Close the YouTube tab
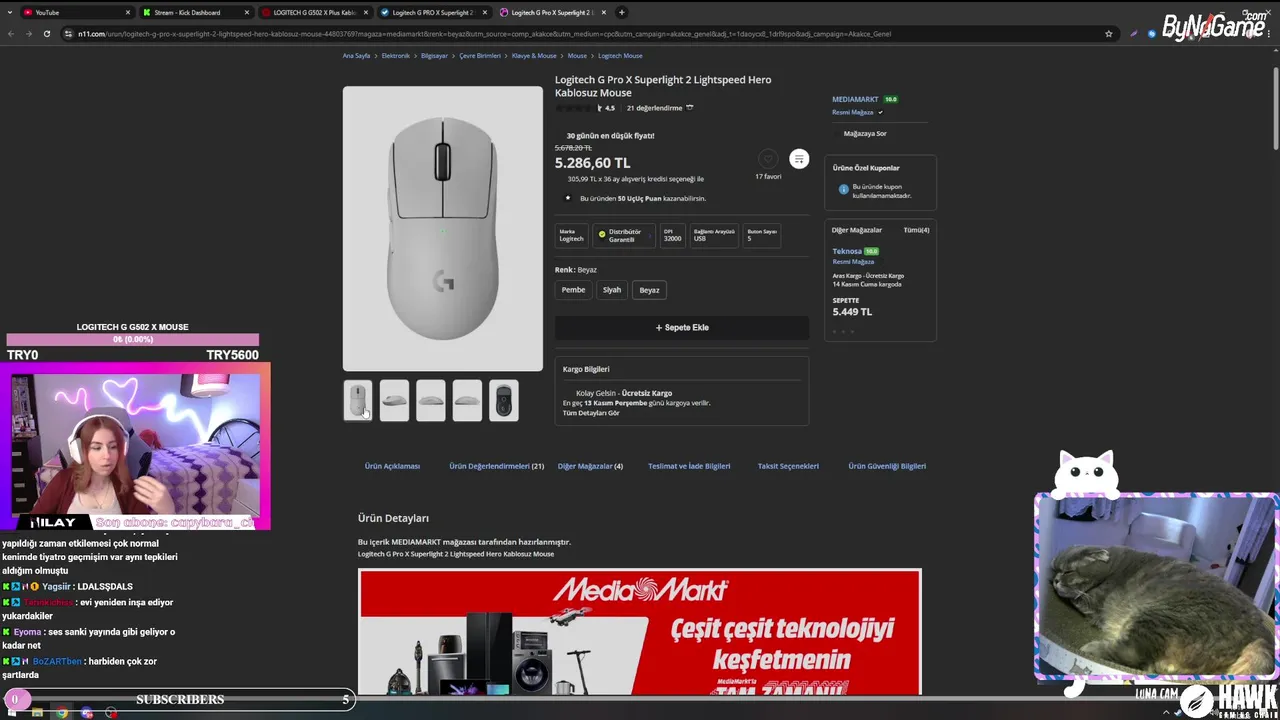Image resolution: width=1280 pixels, height=720 pixels. click(128, 12)
